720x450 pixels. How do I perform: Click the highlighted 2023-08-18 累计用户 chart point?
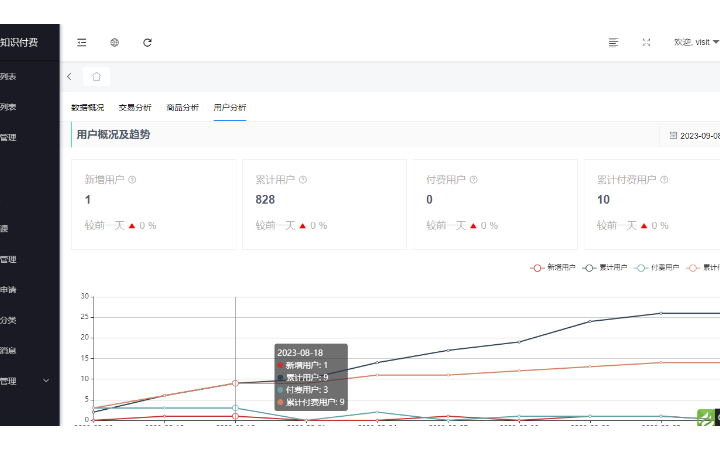click(x=236, y=383)
